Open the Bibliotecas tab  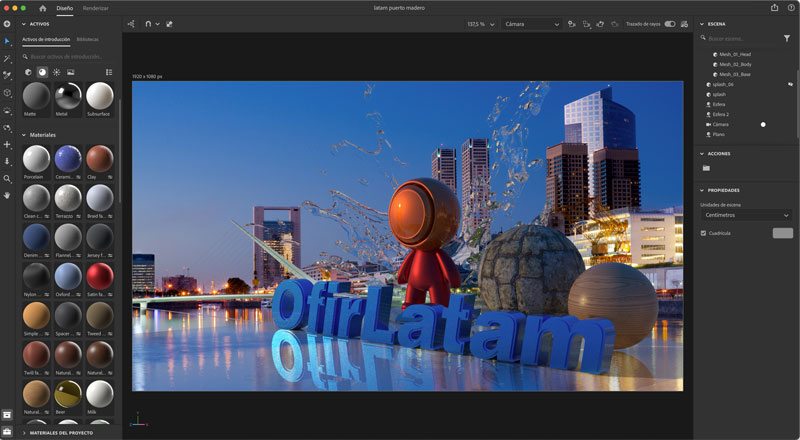(x=88, y=39)
